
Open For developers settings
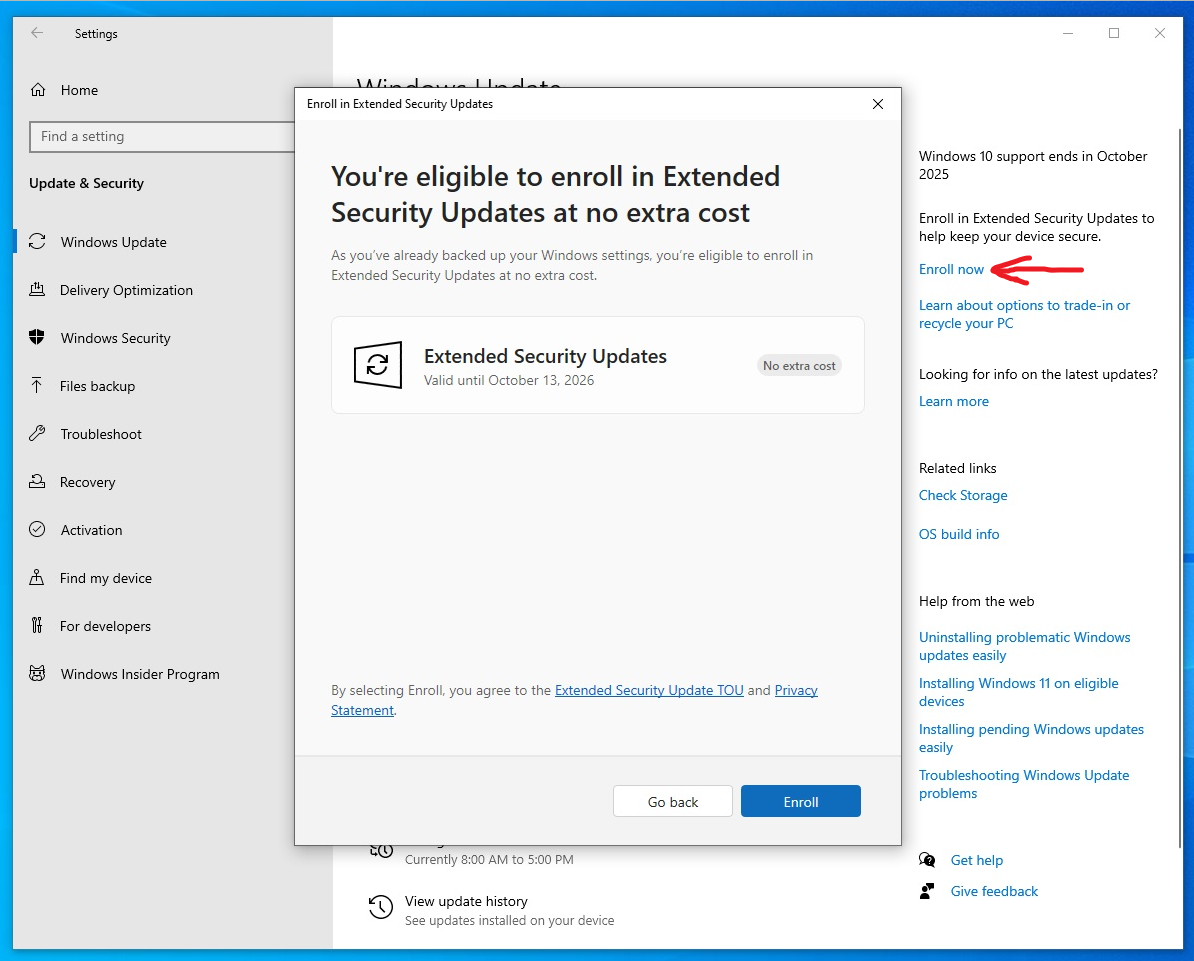[x=105, y=626]
